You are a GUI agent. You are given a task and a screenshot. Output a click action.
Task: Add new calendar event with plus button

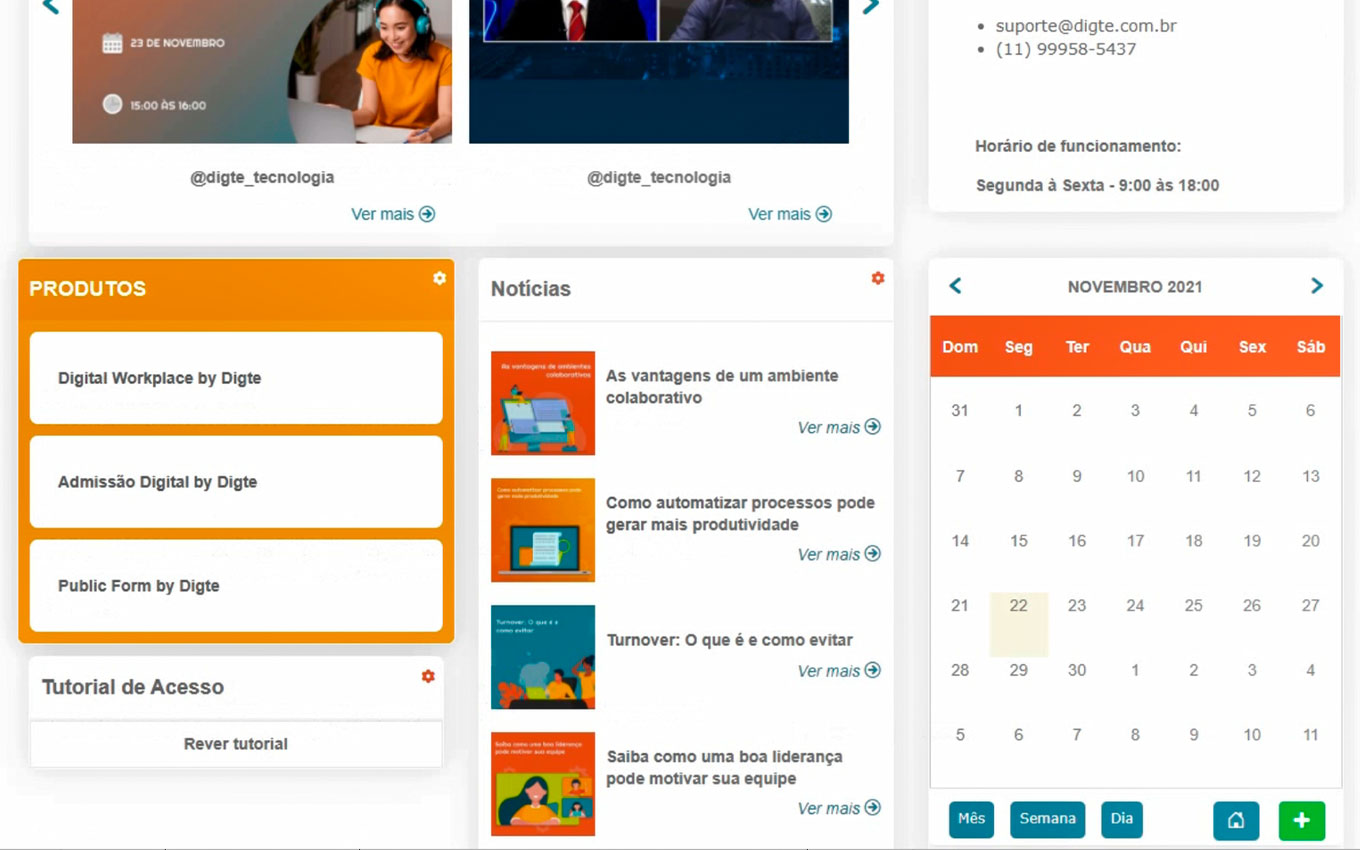(1301, 820)
